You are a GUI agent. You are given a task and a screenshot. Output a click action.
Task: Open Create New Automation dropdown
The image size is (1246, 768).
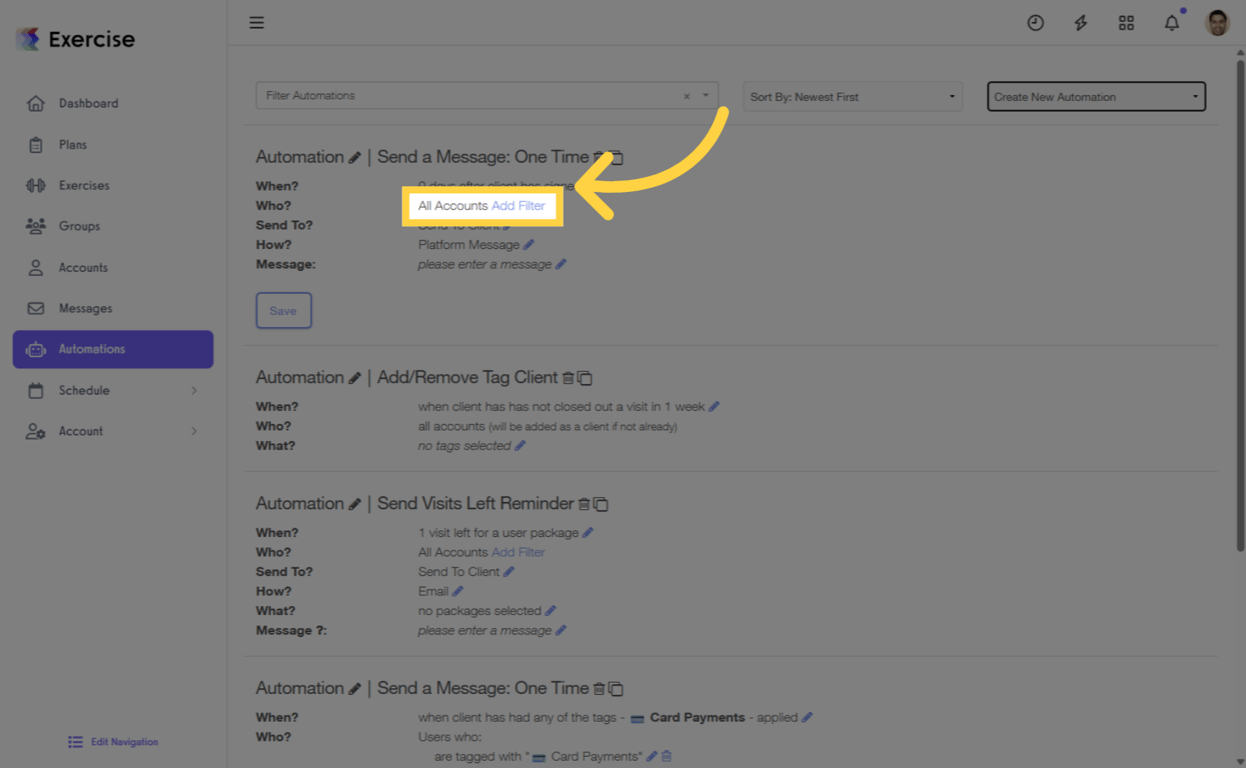click(x=1096, y=97)
